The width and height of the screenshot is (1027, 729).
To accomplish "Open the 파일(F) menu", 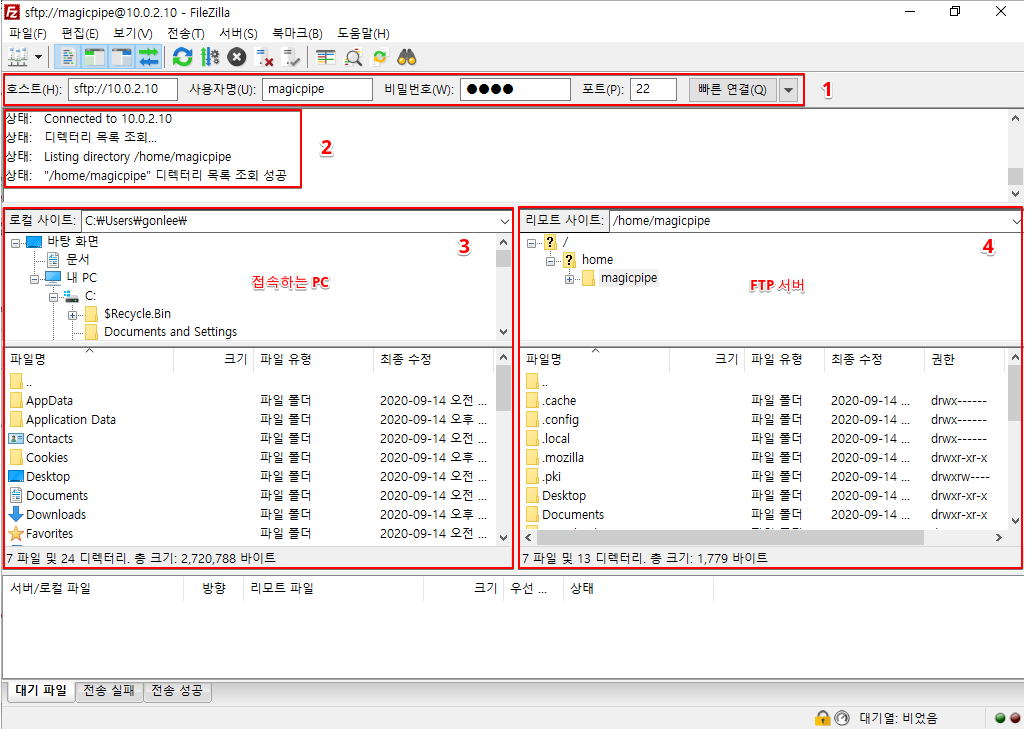I will 28,33.
